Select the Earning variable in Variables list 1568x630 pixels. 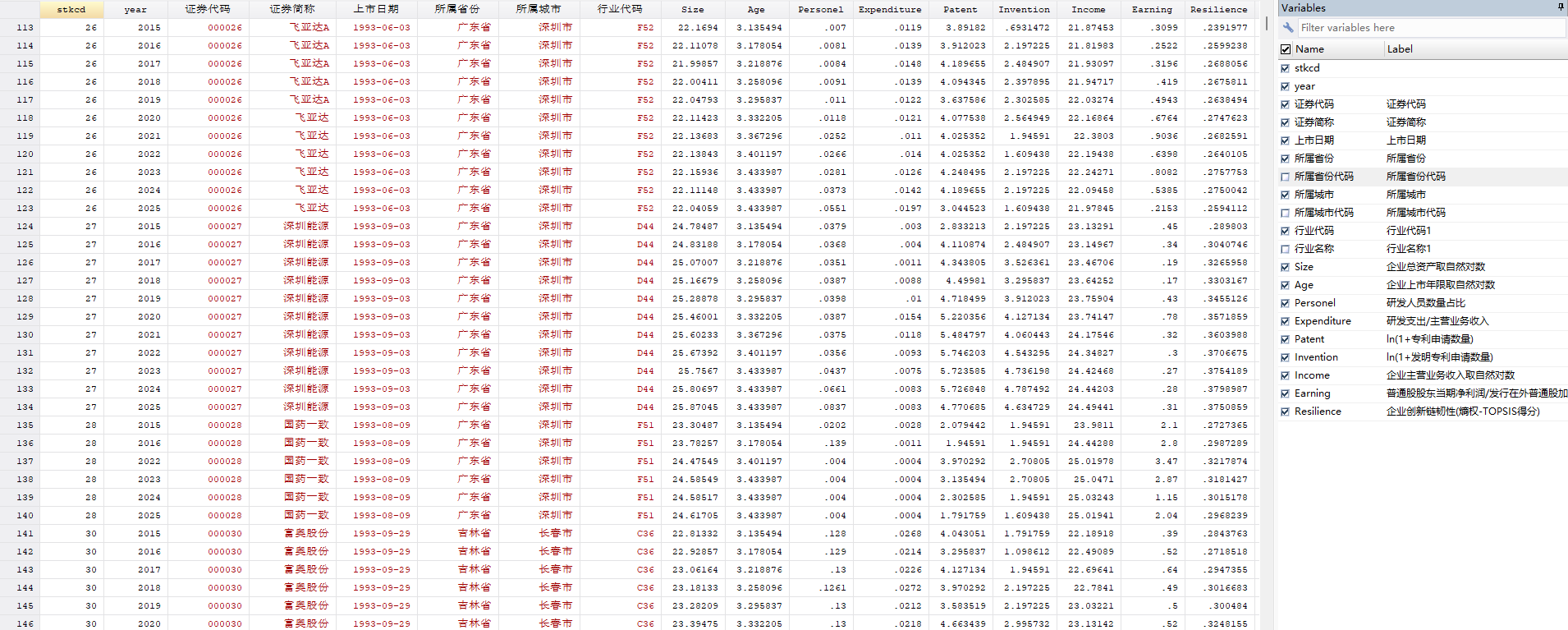[x=1312, y=393]
